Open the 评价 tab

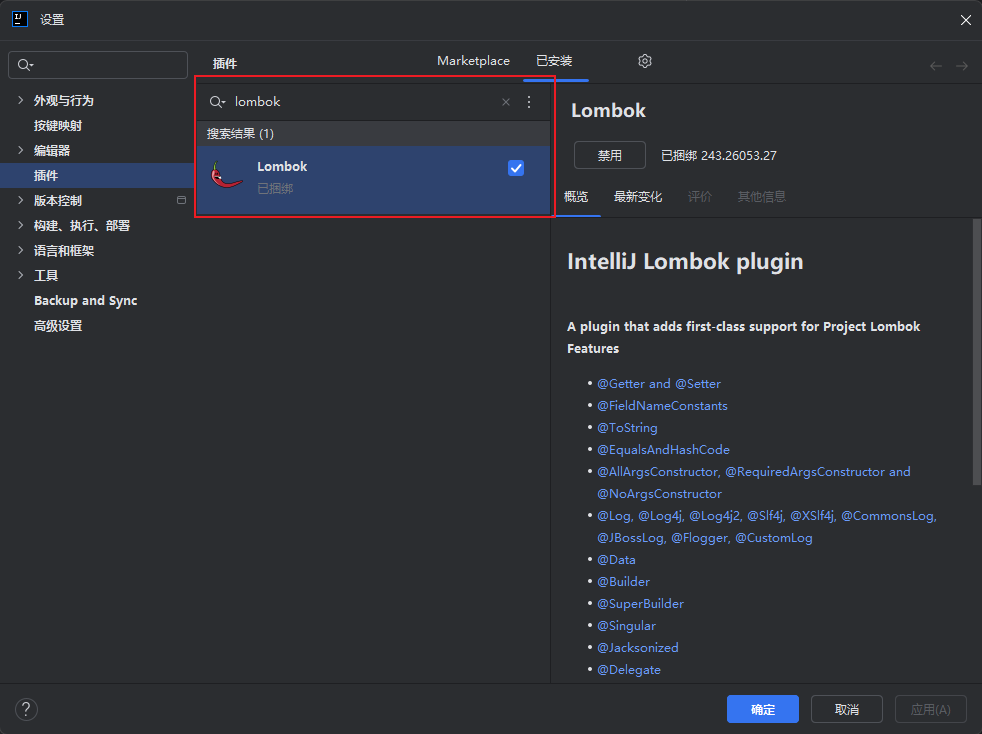[x=700, y=197]
